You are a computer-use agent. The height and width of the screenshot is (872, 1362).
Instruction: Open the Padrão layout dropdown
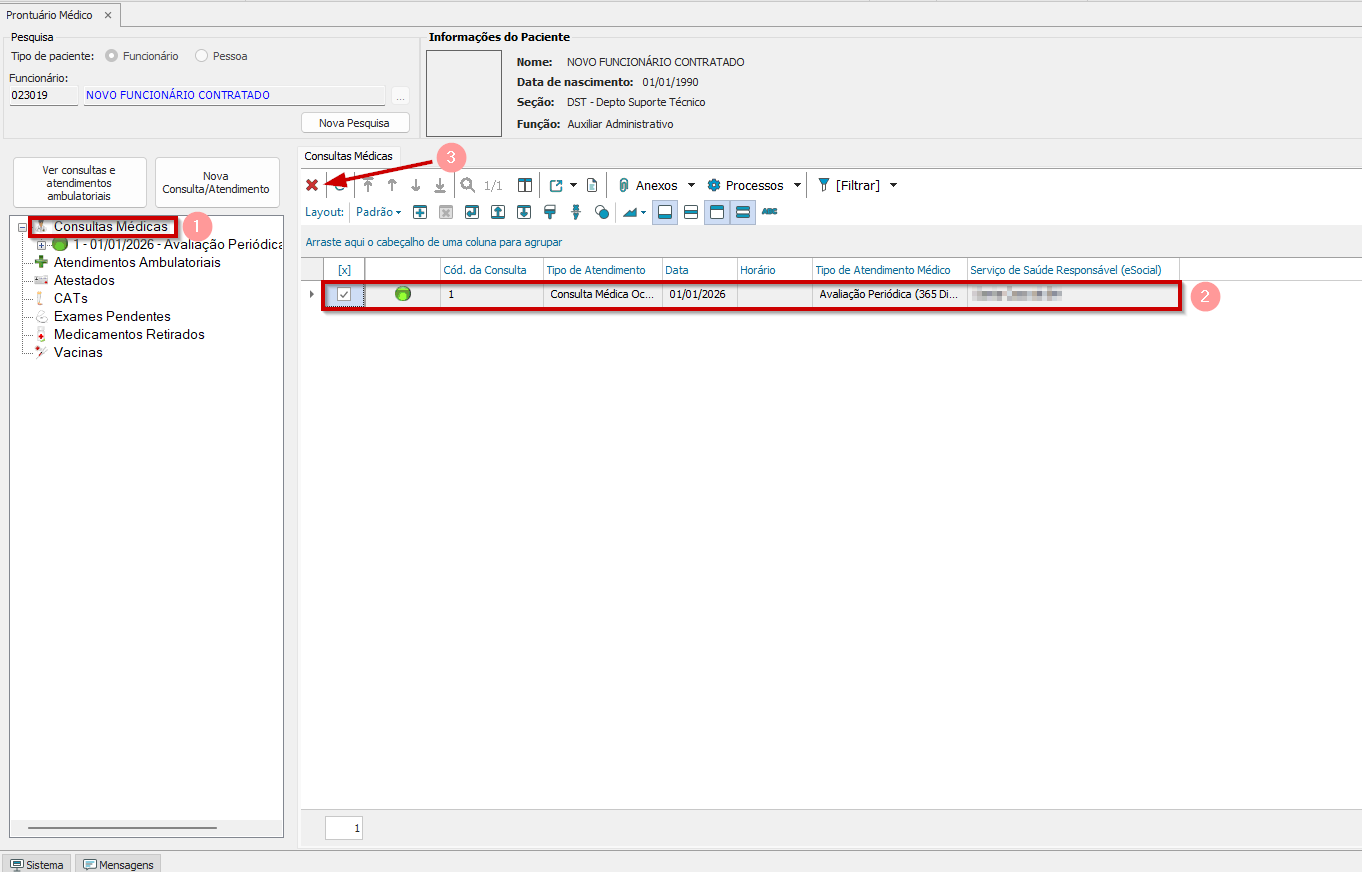[x=379, y=212]
